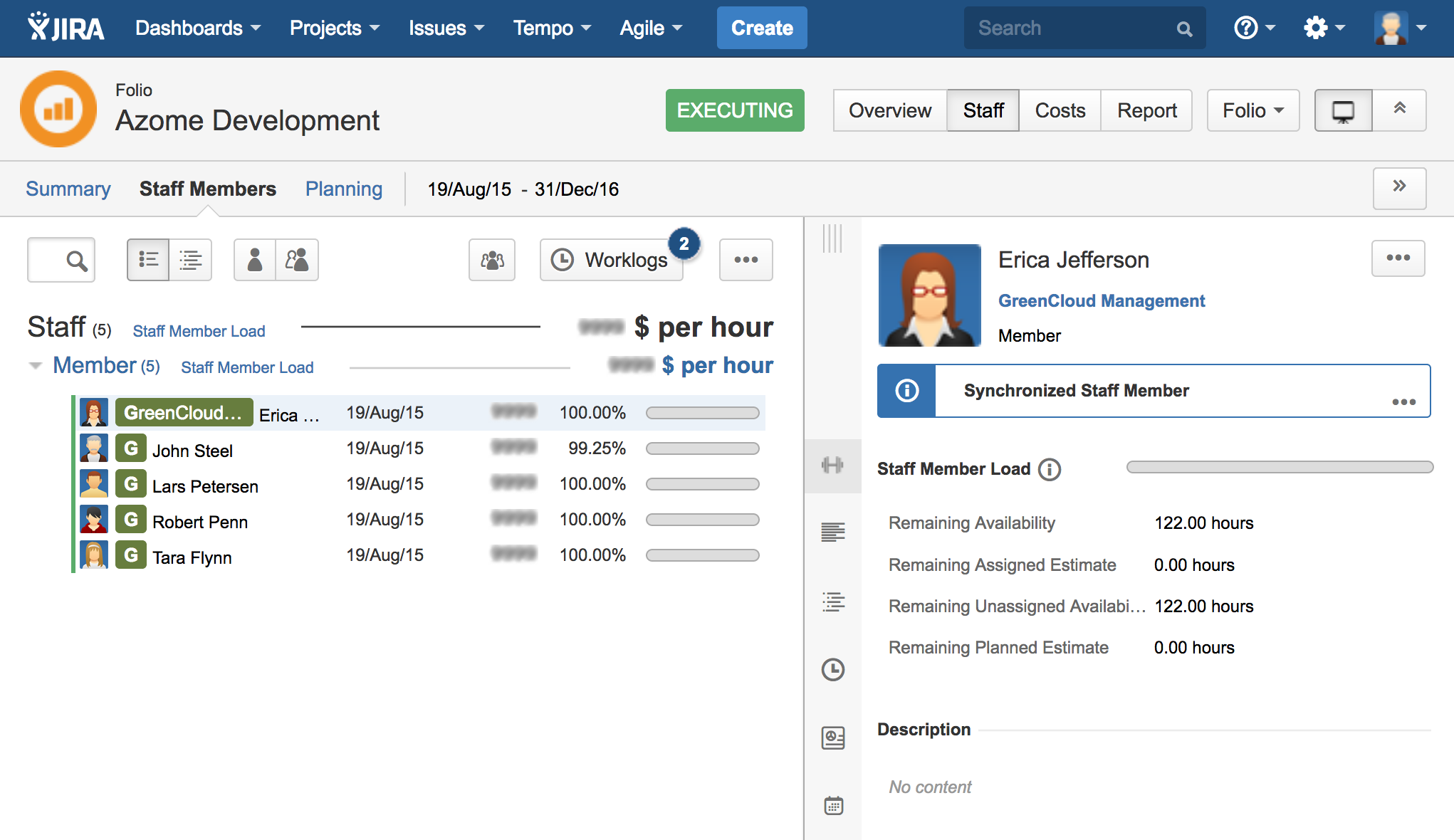
Task: Click the staff load dumbbell sidebar icon
Action: pyautogui.click(x=832, y=466)
